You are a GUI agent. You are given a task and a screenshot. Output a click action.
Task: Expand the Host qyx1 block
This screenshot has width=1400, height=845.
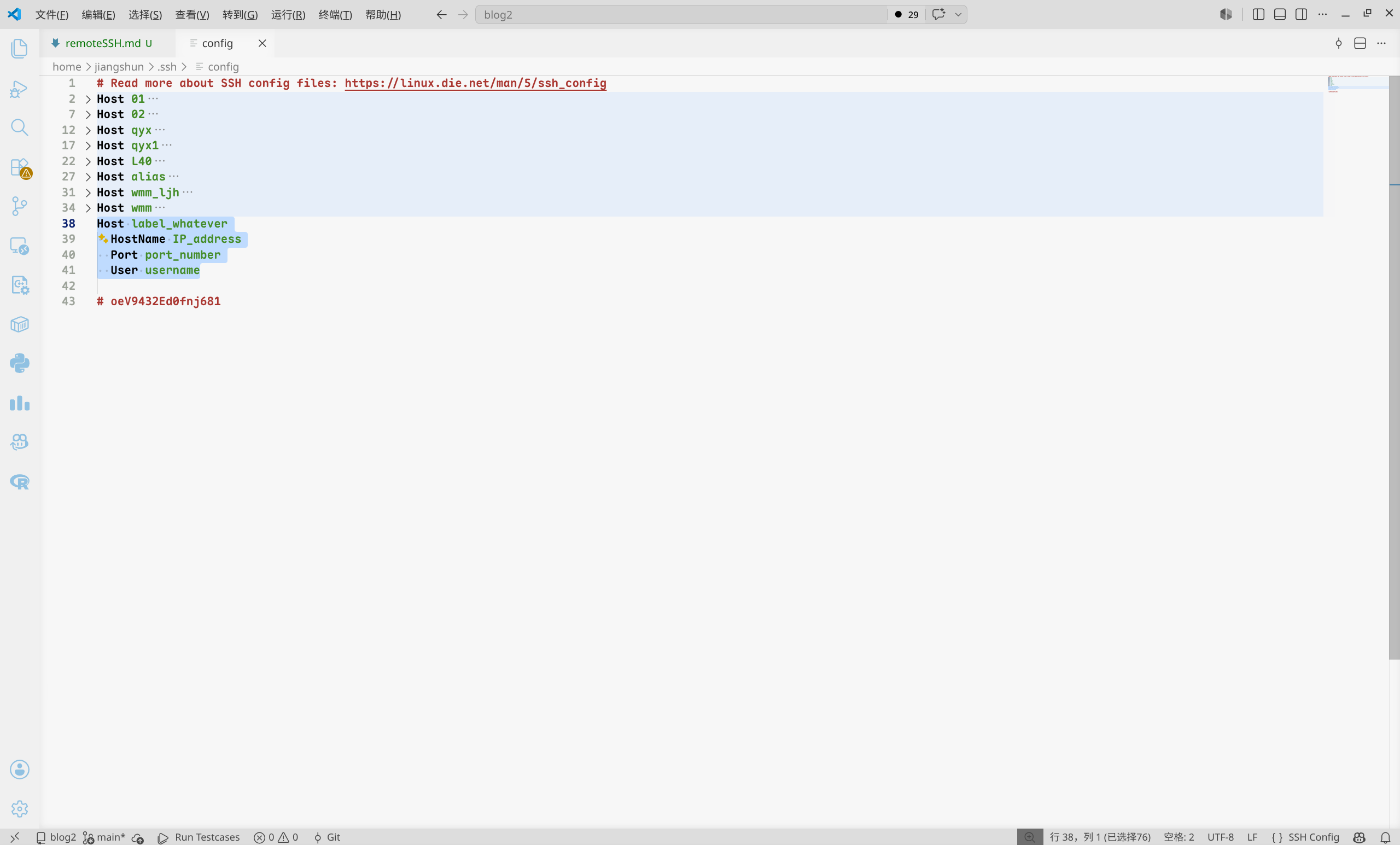(88, 145)
